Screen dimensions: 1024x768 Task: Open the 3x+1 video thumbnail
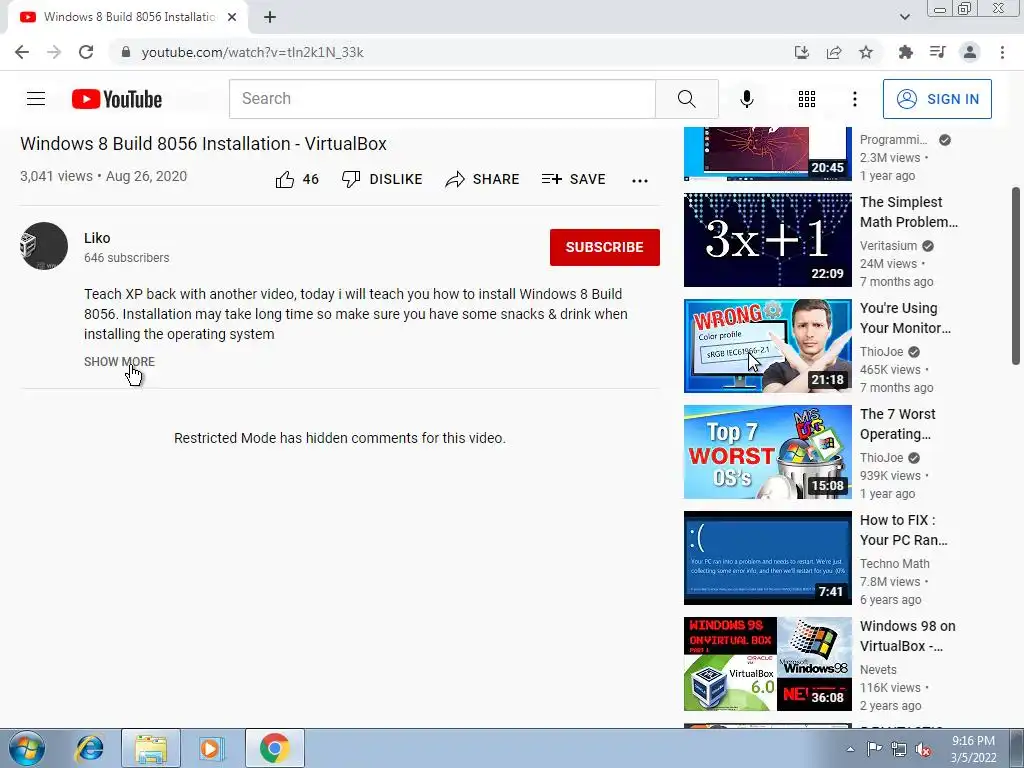[767, 240]
